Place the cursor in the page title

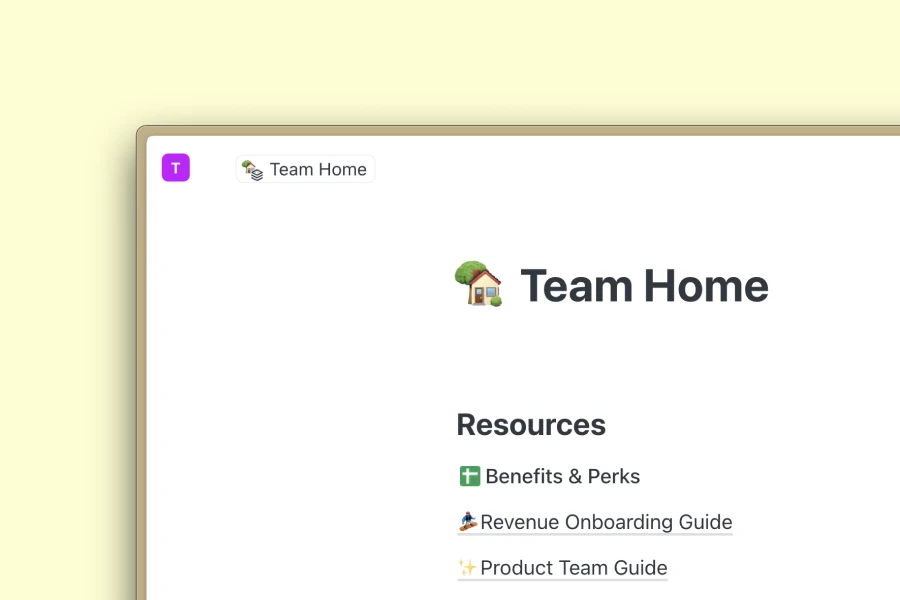click(x=644, y=286)
